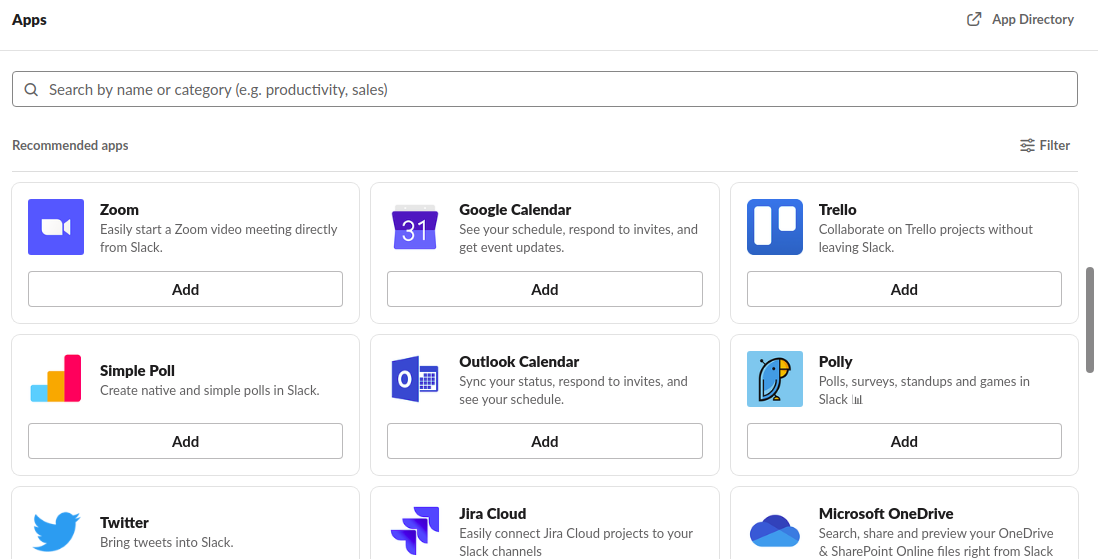Click the Trello app icon
Image resolution: width=1098 pixels, height=559 pixels.
pos(774,227)
